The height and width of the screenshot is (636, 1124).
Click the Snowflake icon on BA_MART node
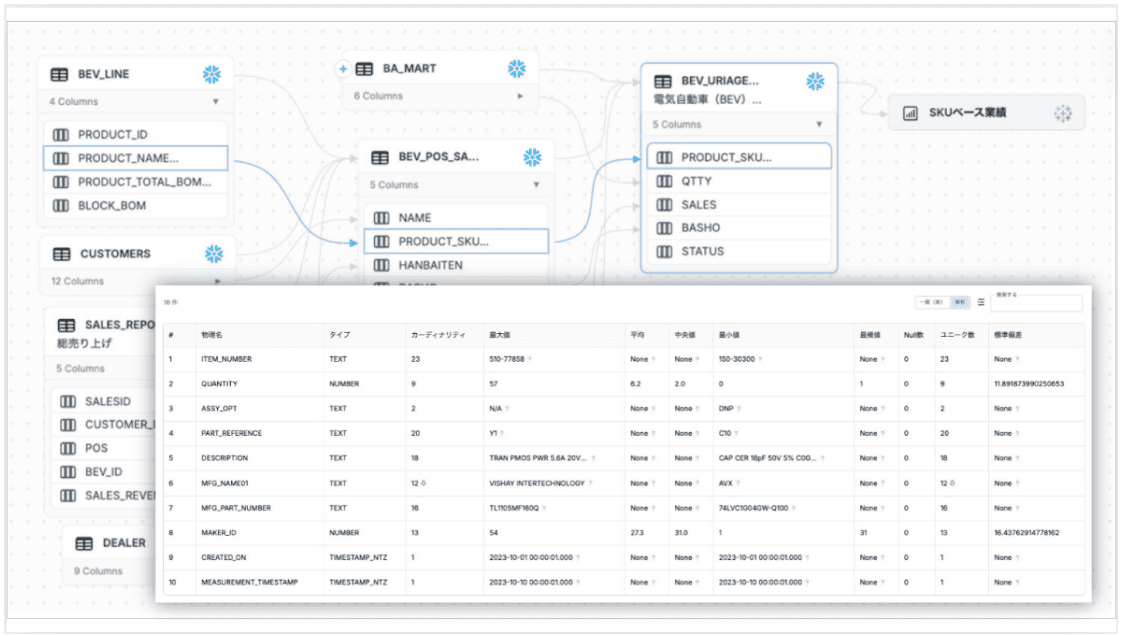tap(516, 69)
